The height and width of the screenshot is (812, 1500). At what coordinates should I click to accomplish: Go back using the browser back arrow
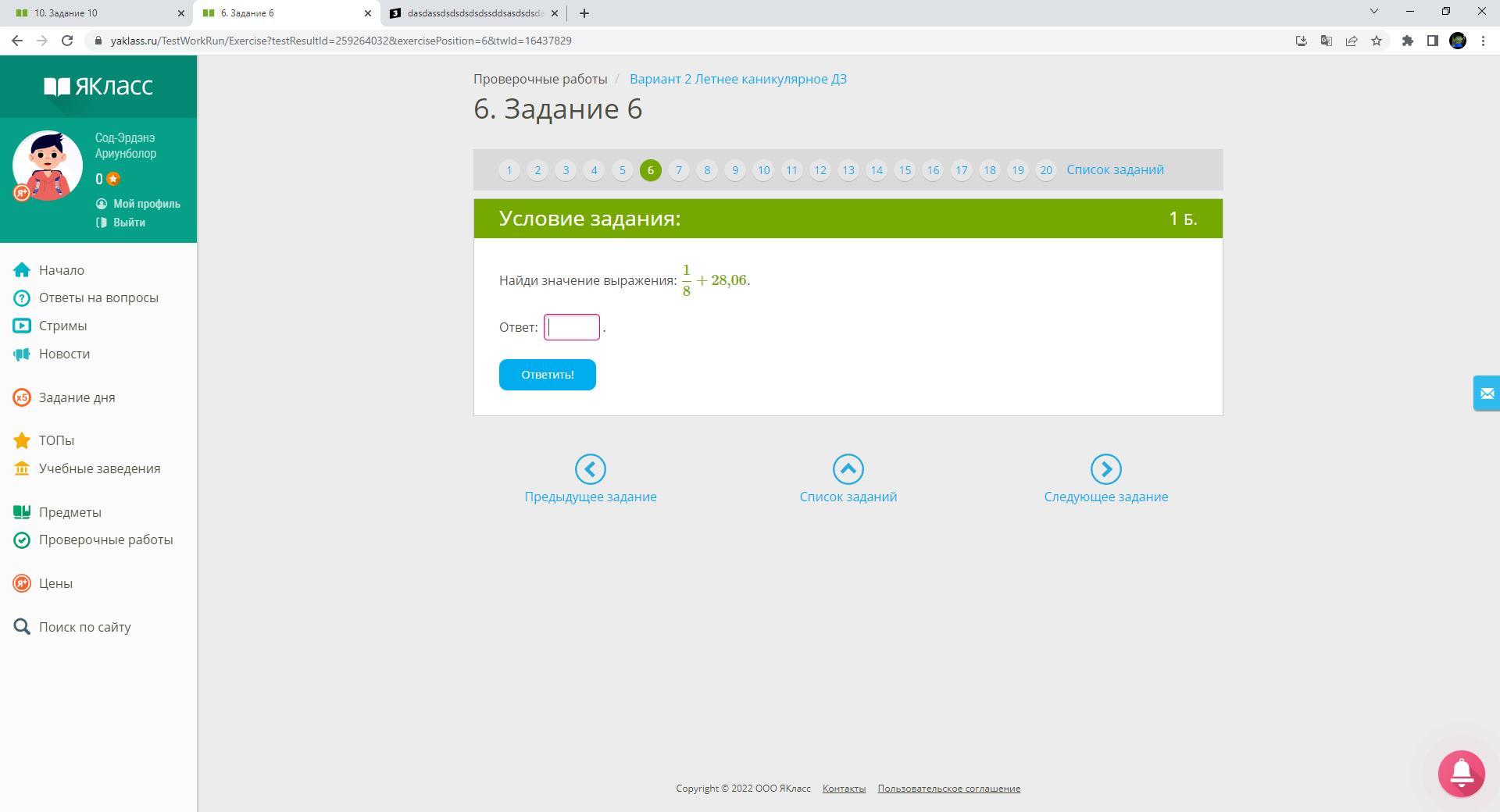17,41
